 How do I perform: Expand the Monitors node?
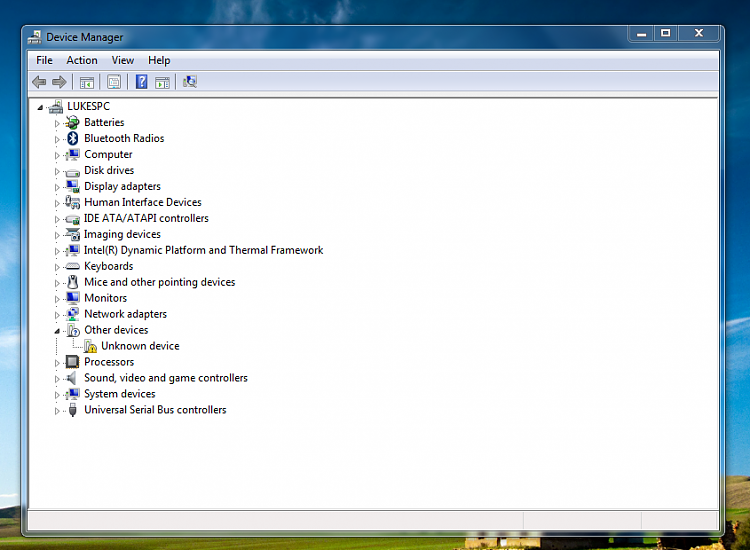[x=57, y=299]
